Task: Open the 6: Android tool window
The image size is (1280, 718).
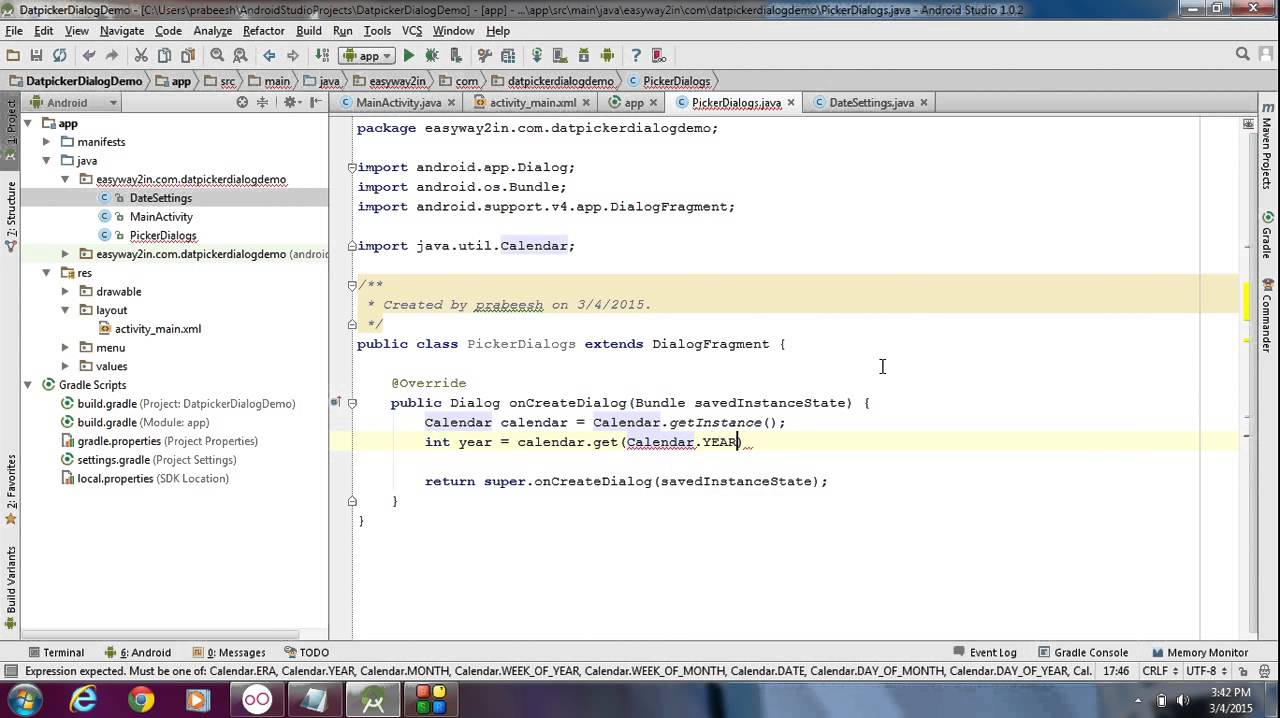Action: 138,652
